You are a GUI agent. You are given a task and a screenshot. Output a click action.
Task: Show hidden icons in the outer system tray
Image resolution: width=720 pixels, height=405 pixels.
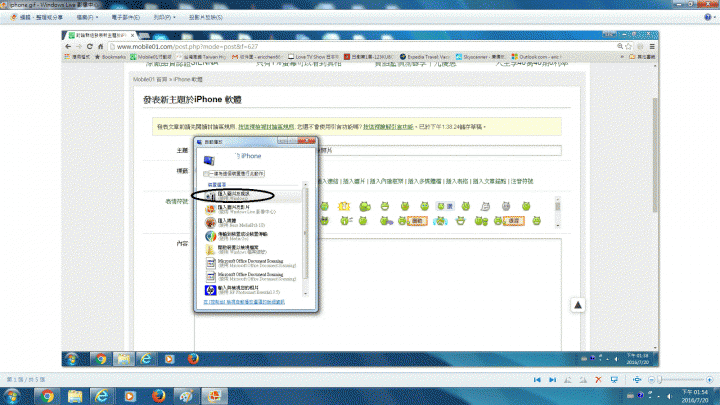[x=659, y=396]
